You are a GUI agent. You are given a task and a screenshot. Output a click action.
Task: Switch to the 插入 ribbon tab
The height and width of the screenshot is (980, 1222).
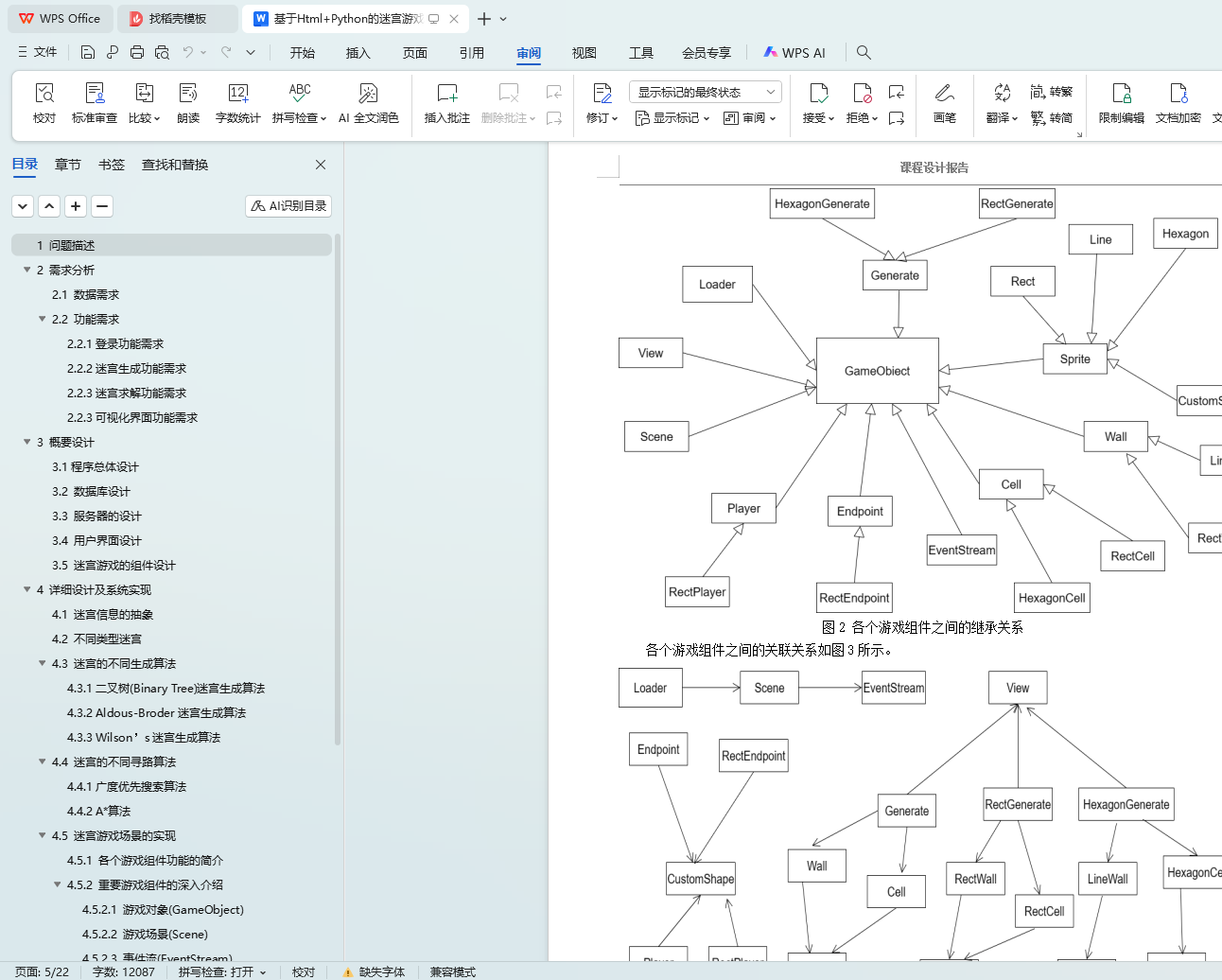pyautogui.click(x=358, y=53)
